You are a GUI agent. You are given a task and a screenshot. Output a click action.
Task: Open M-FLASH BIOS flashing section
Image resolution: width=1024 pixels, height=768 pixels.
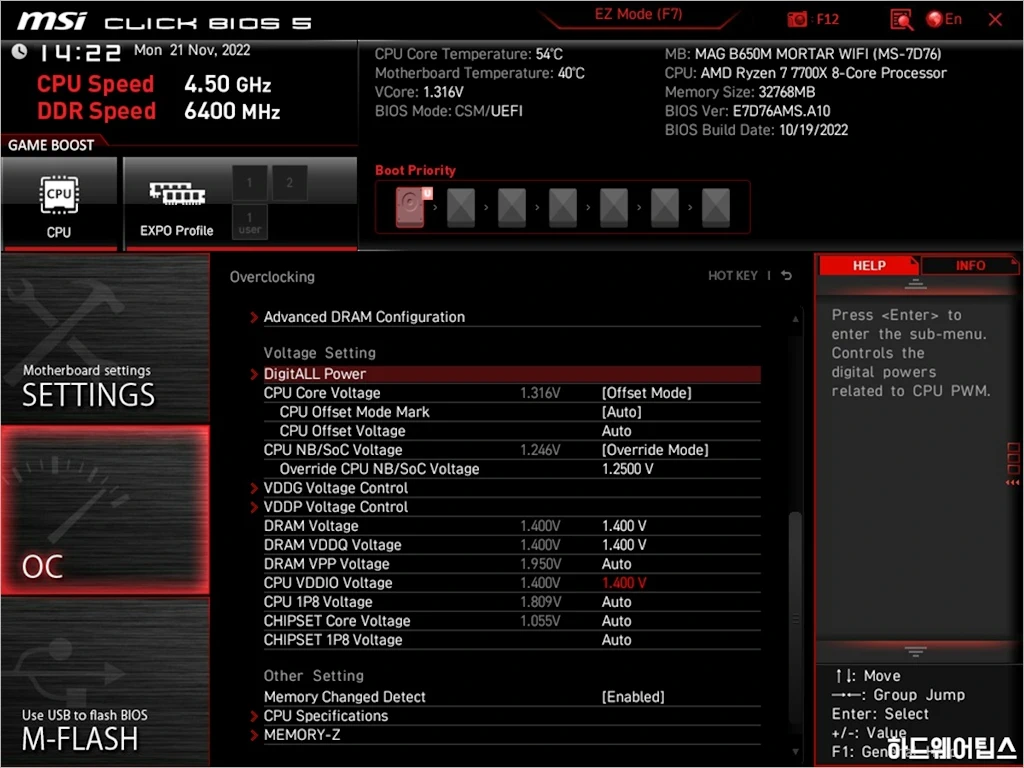pos(105,682)
